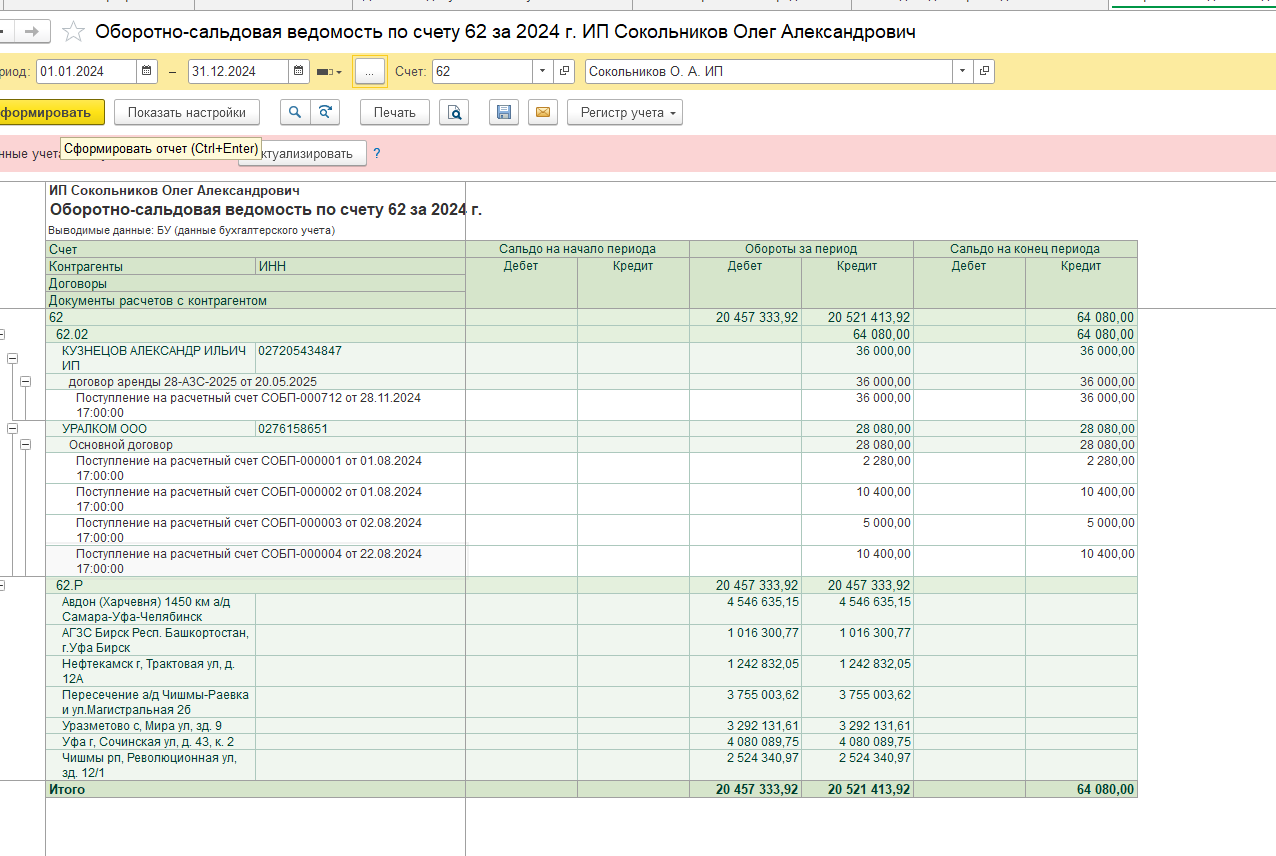Viewport: 1276px width, 856px height.
Task: Click Сальдо на конец периода header
Action: [x=1025, y=249]
